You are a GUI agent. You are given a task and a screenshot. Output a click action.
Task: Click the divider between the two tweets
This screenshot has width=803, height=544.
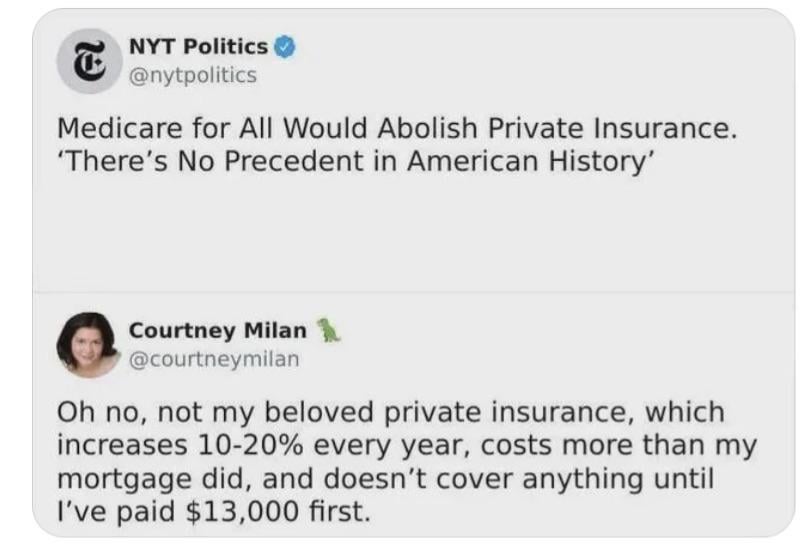click(x=400, y=291)
